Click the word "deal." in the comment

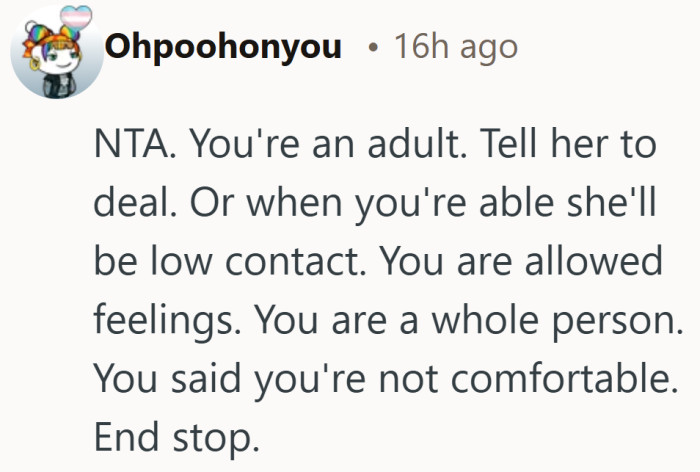pyautogui.click(x=130, y=206)
